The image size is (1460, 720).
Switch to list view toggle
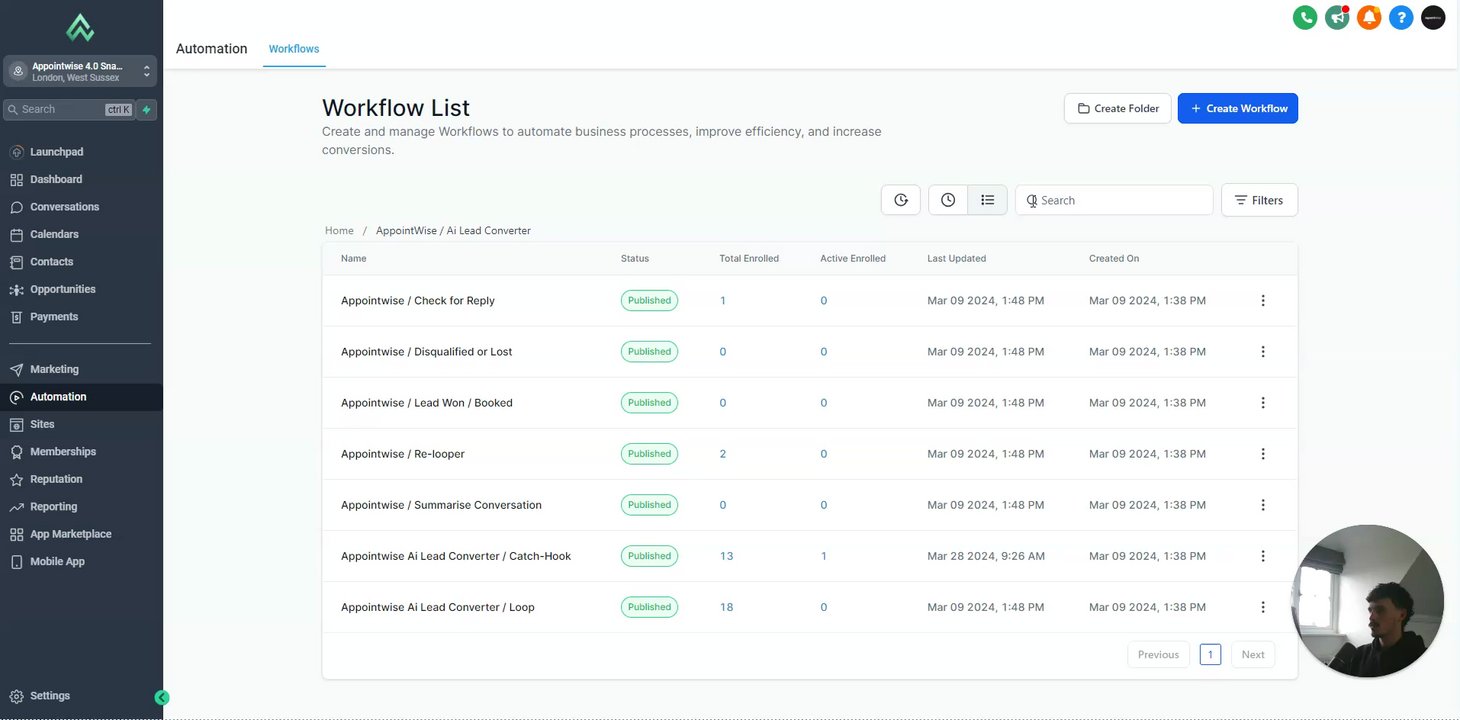pos(987,200)
